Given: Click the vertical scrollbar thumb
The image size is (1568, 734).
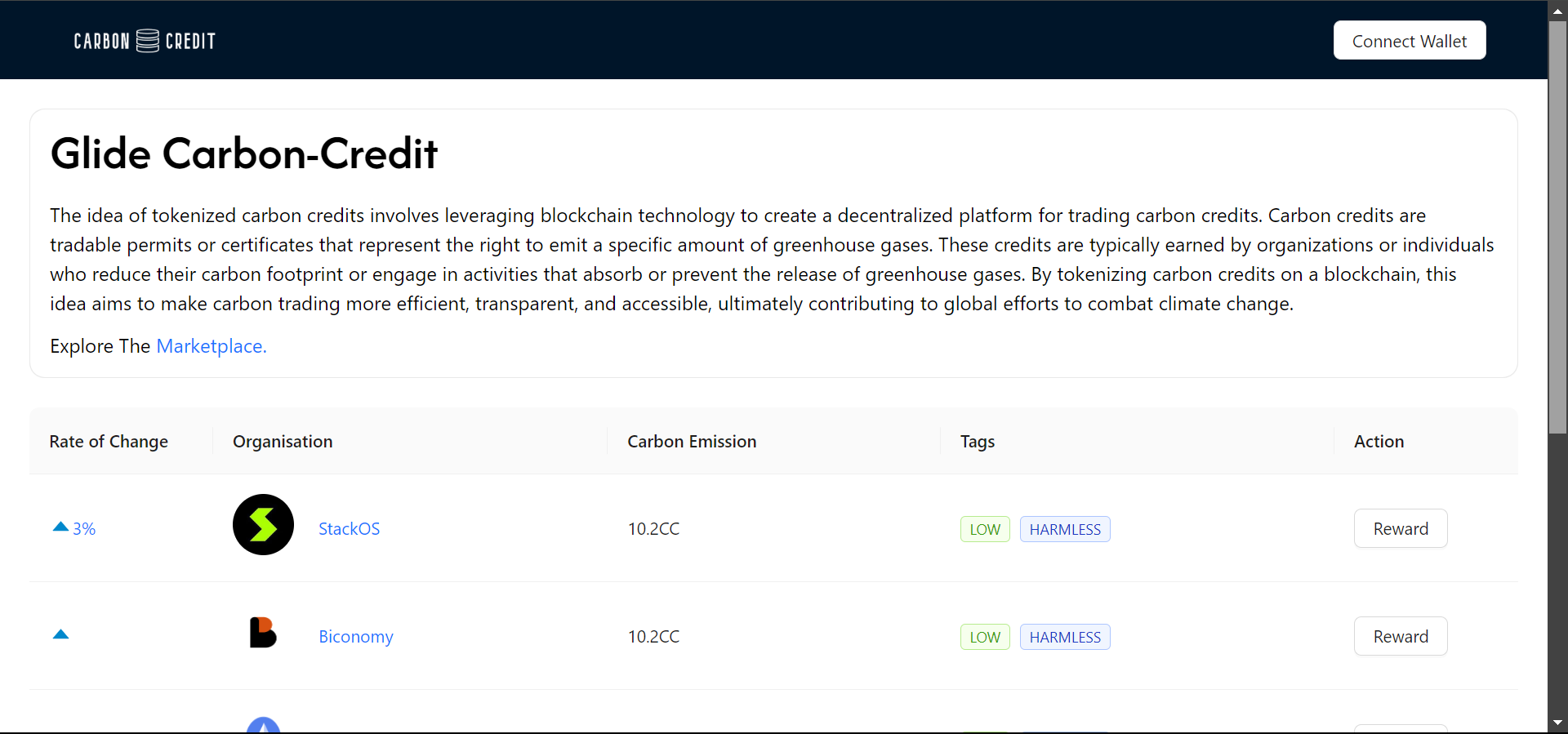Looking at the screenshot, I should [x=1557, y=229].
